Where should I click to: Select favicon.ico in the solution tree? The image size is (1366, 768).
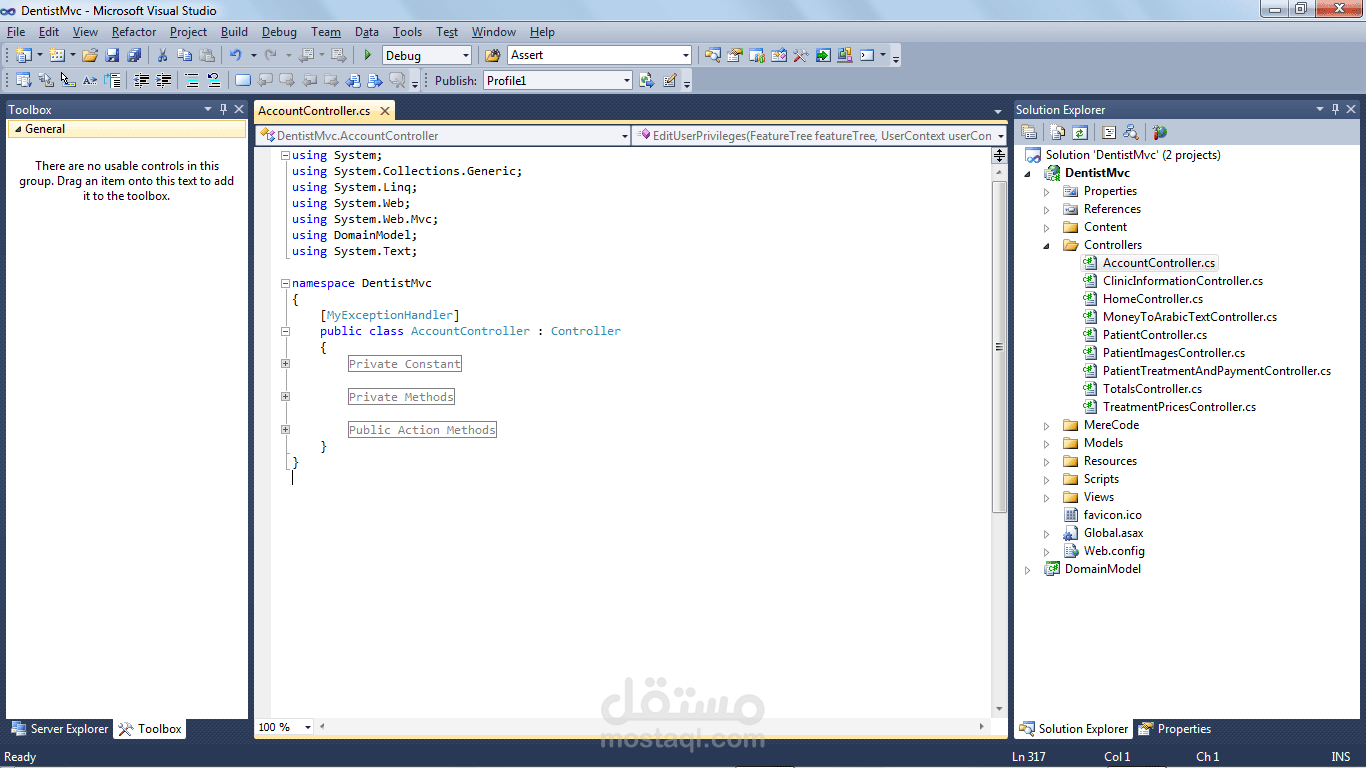click(x=1112, y=515)
